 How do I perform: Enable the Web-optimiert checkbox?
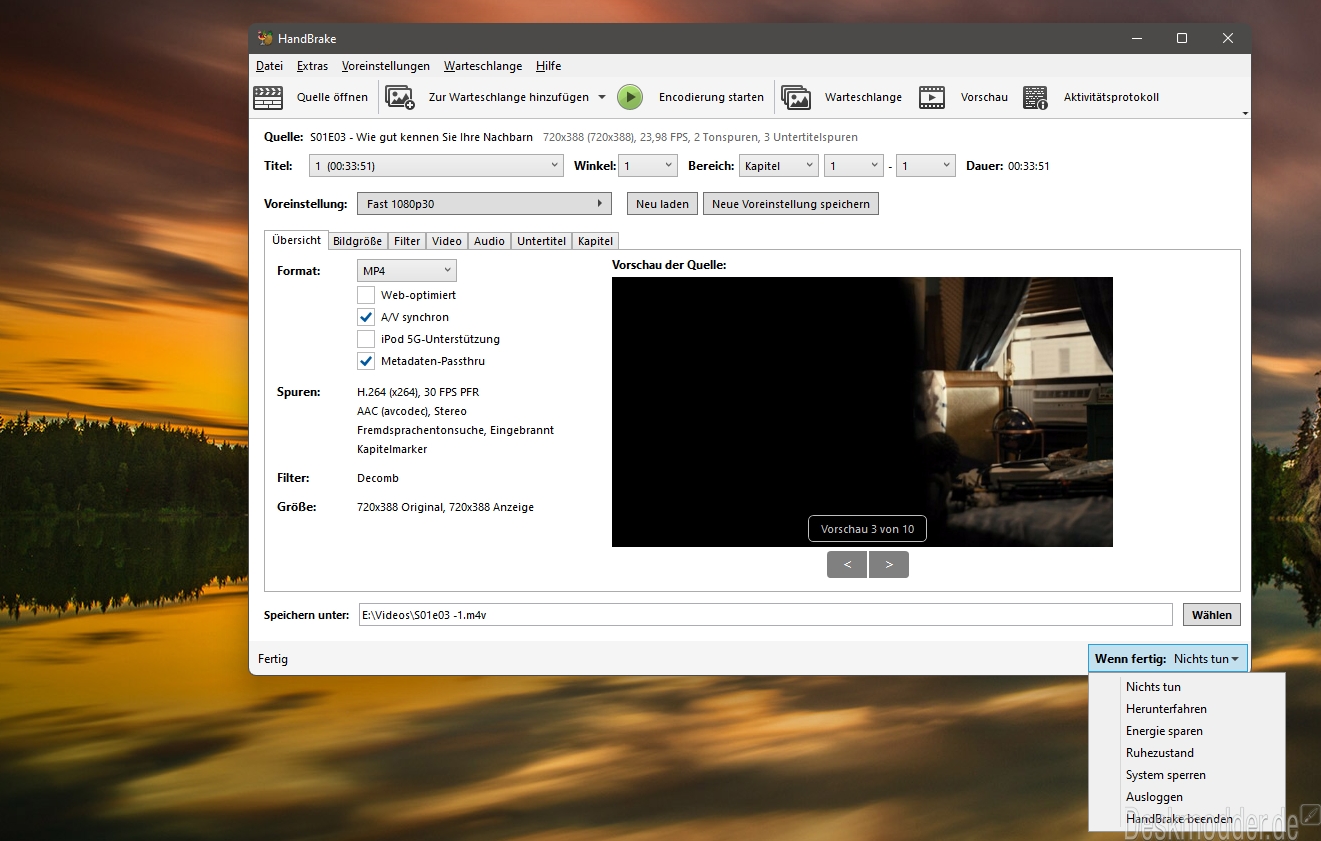click(366, 295)
